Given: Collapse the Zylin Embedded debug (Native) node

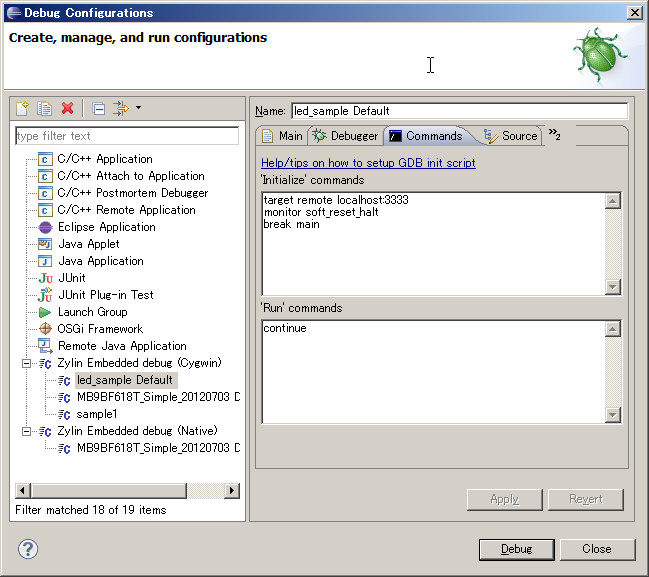Looking at the screenshot, I should (26, 432).
